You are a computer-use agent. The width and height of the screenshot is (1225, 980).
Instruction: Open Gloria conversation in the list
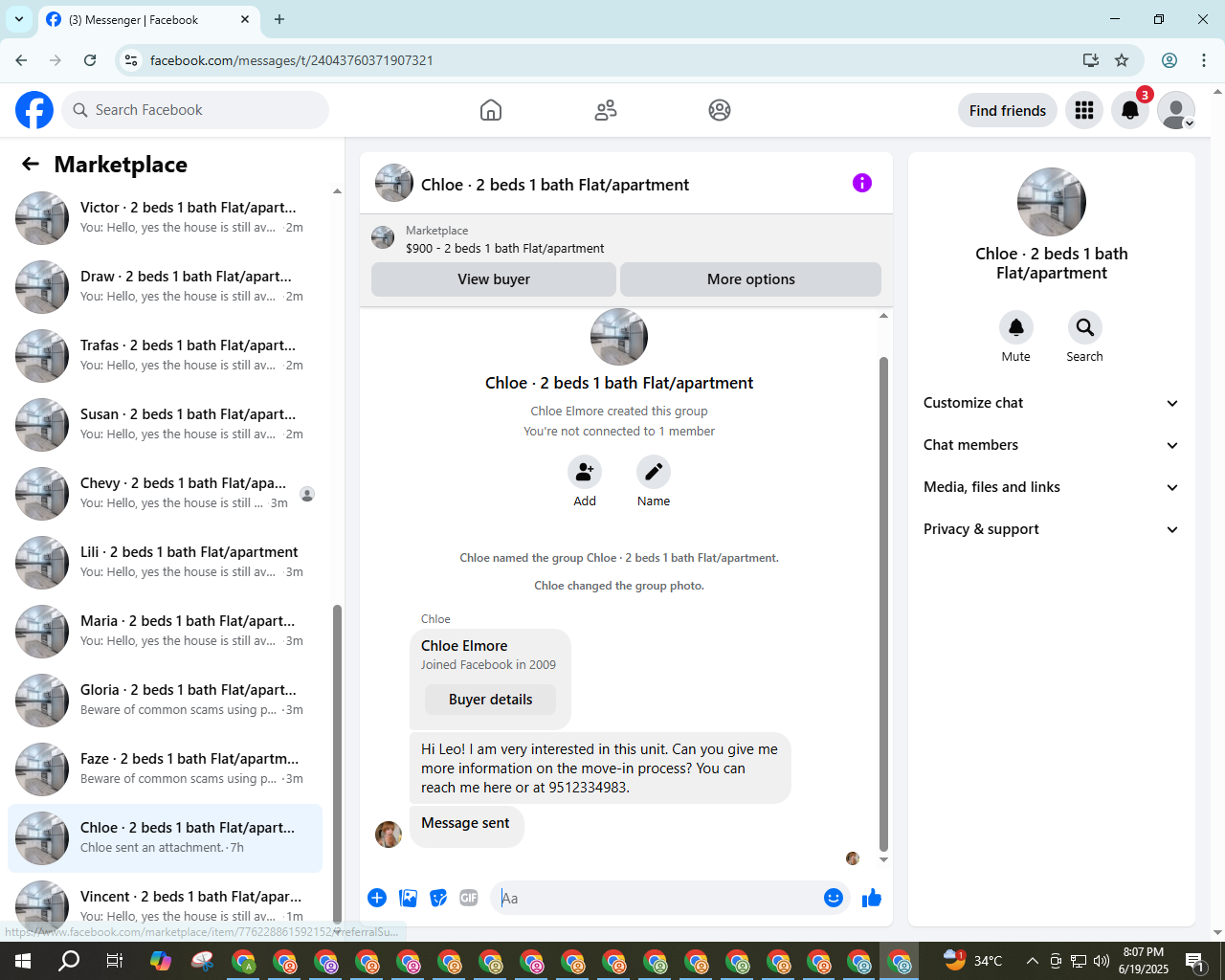(165, 700)
